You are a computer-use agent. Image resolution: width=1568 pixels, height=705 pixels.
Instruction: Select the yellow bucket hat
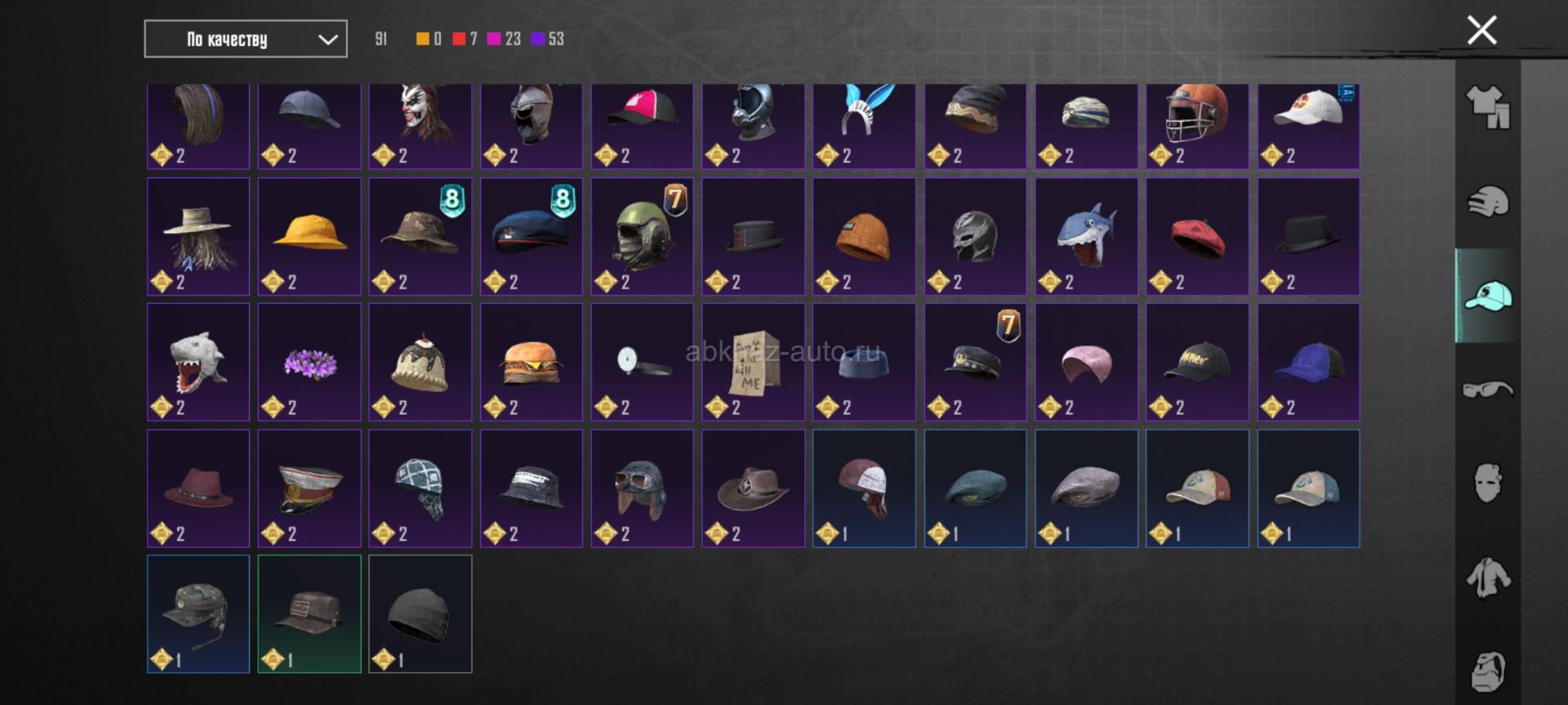point(310,237)
